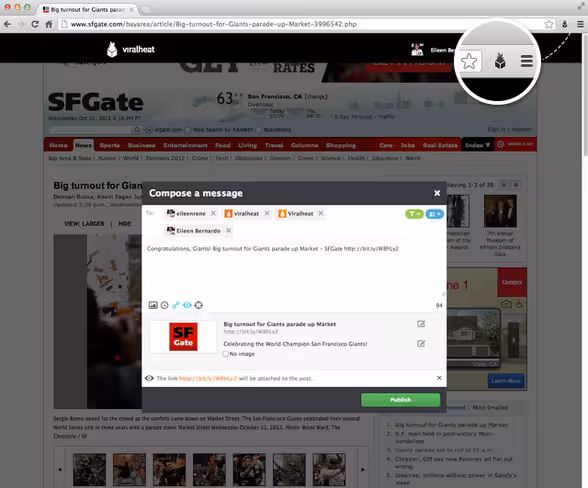Open the News tab in SFGate navigation
Viewport: 588px width, 488px height.
pyautogui.click(x=83, y=145)
